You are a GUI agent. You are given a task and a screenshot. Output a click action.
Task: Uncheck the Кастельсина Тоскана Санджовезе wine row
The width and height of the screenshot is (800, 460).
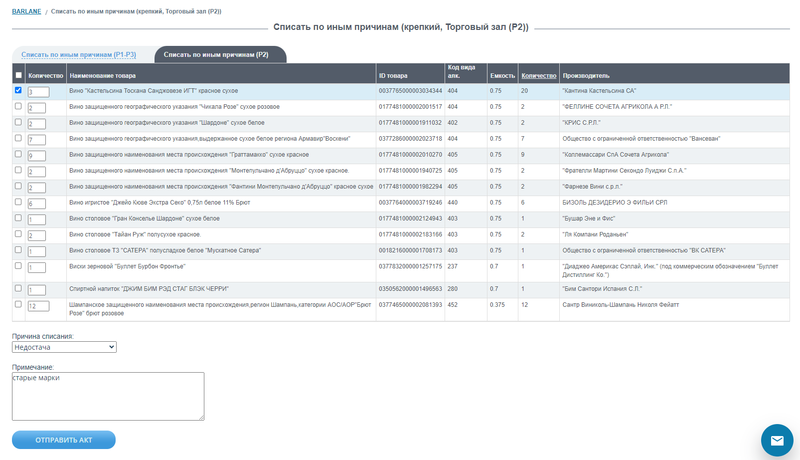pos(18,90)
